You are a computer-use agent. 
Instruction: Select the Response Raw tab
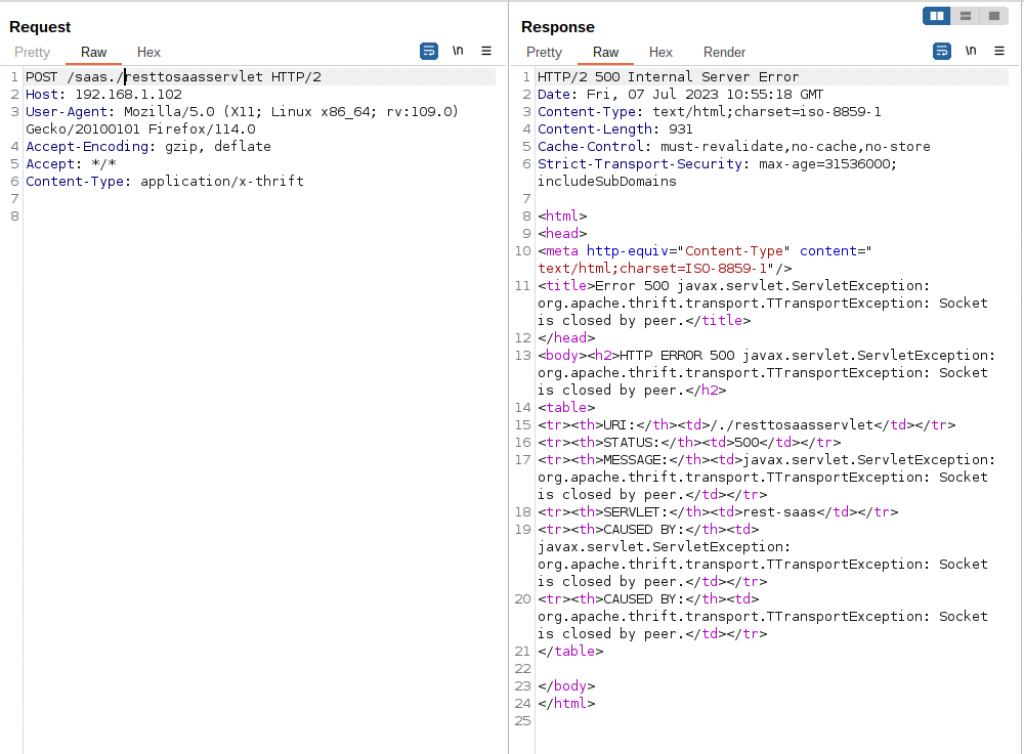point(606,52)
